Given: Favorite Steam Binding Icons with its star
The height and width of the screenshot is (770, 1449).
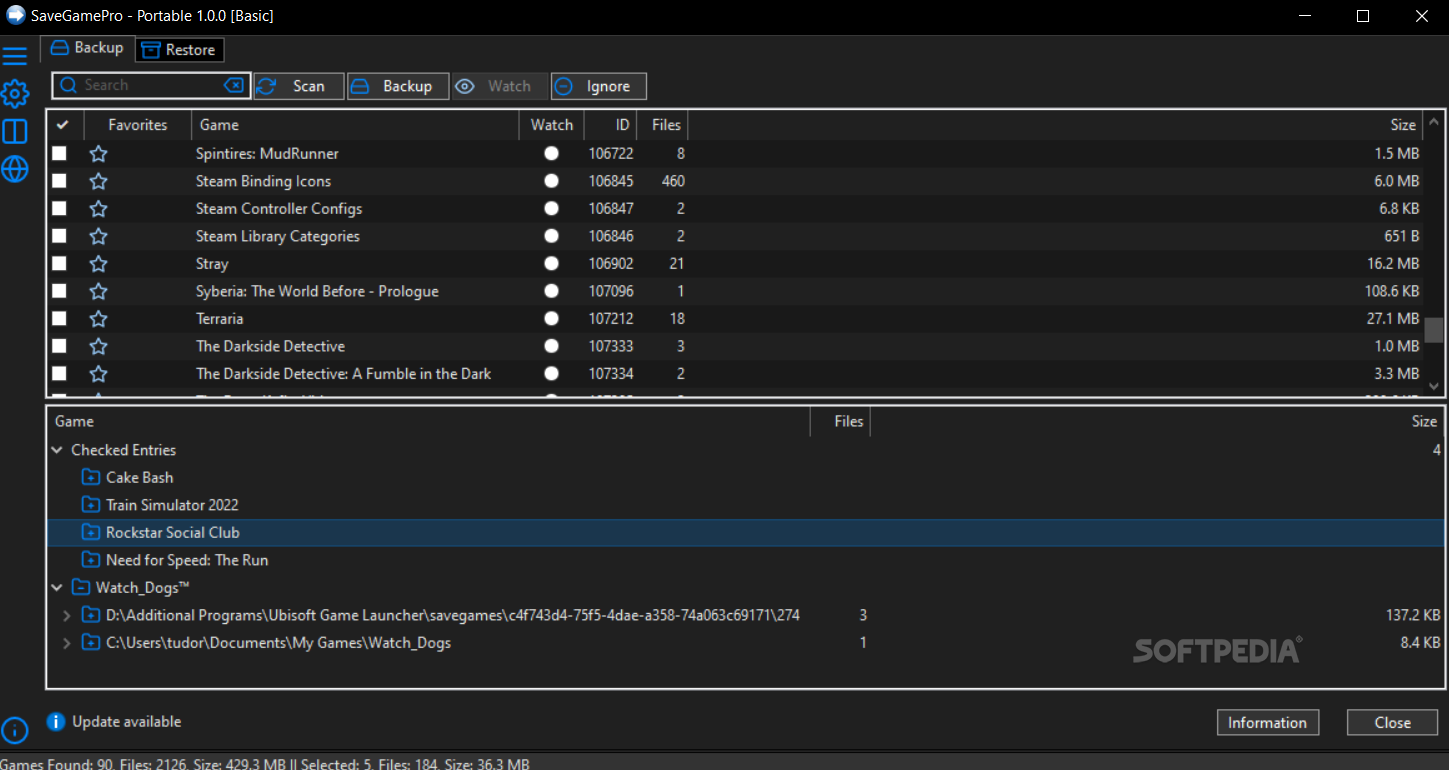Looking at the screenshot, I should [98, 181].
